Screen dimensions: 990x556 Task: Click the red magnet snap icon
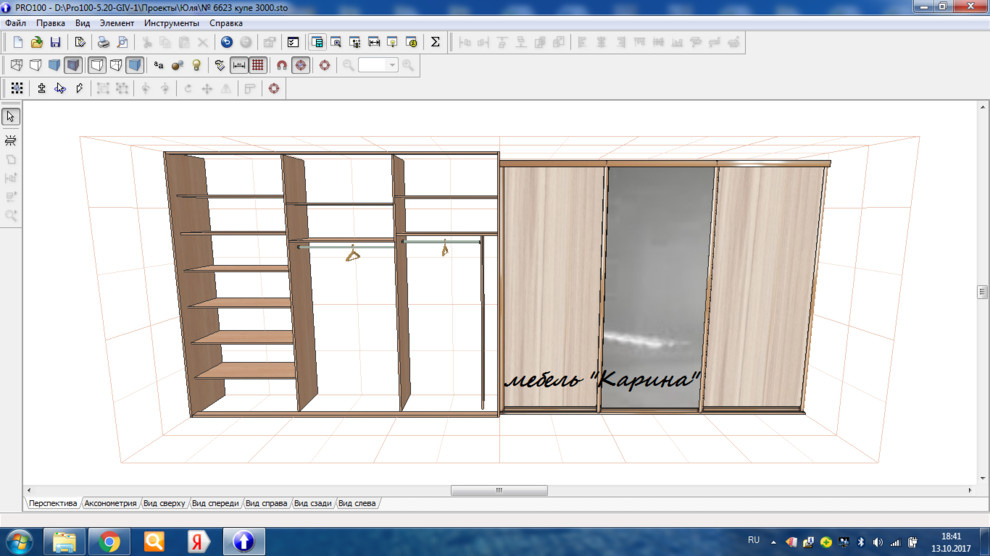click(282, 65)
